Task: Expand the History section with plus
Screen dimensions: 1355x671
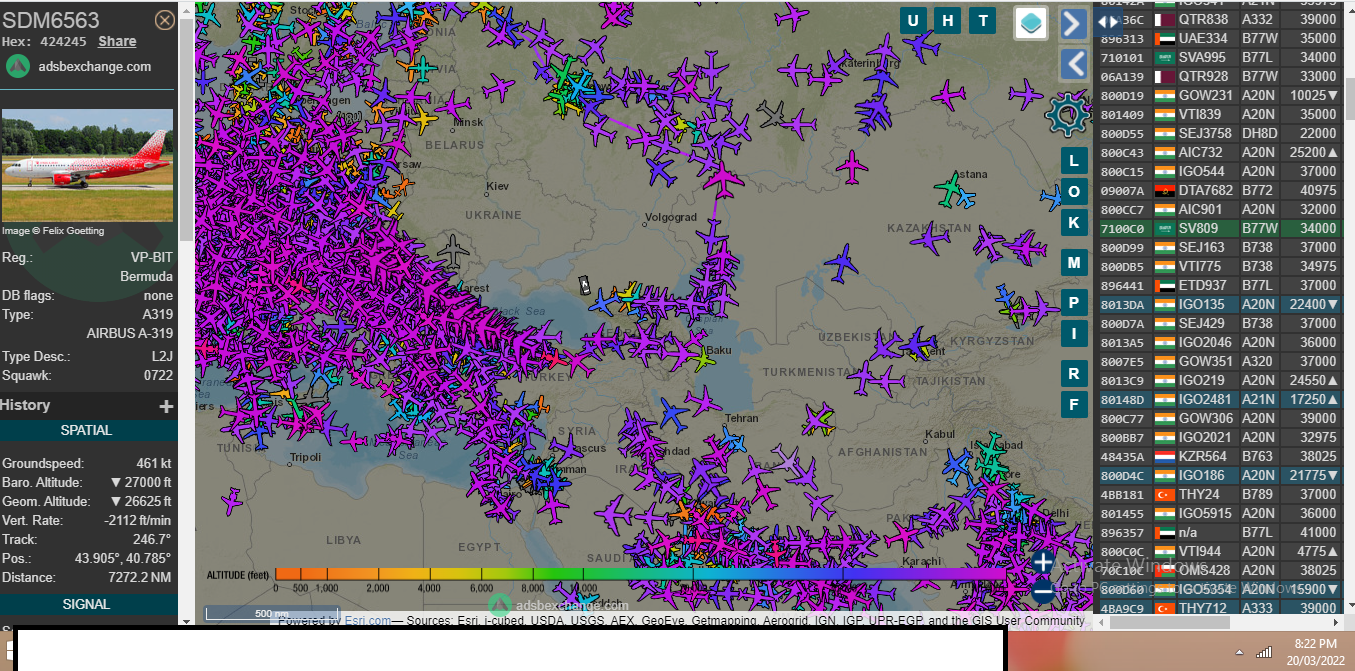Action: pos(166,406)
